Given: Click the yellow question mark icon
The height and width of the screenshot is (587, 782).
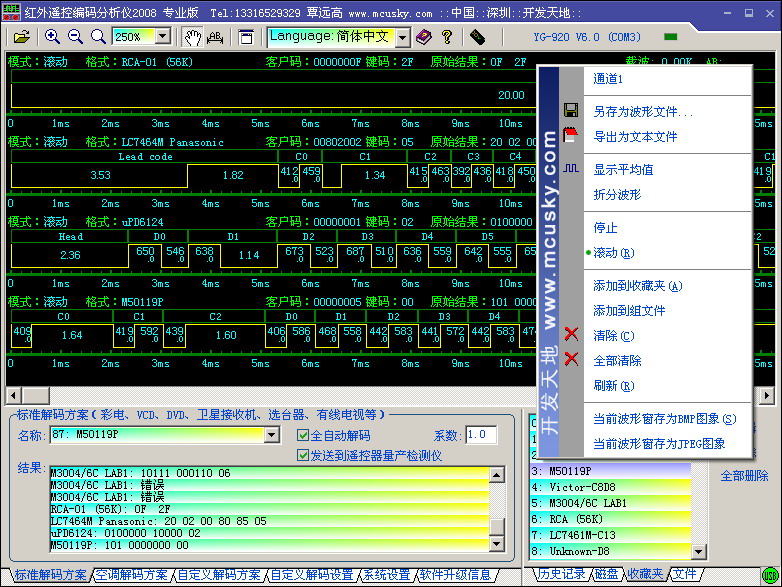Looking at the screenshot, I should [447, 37].
